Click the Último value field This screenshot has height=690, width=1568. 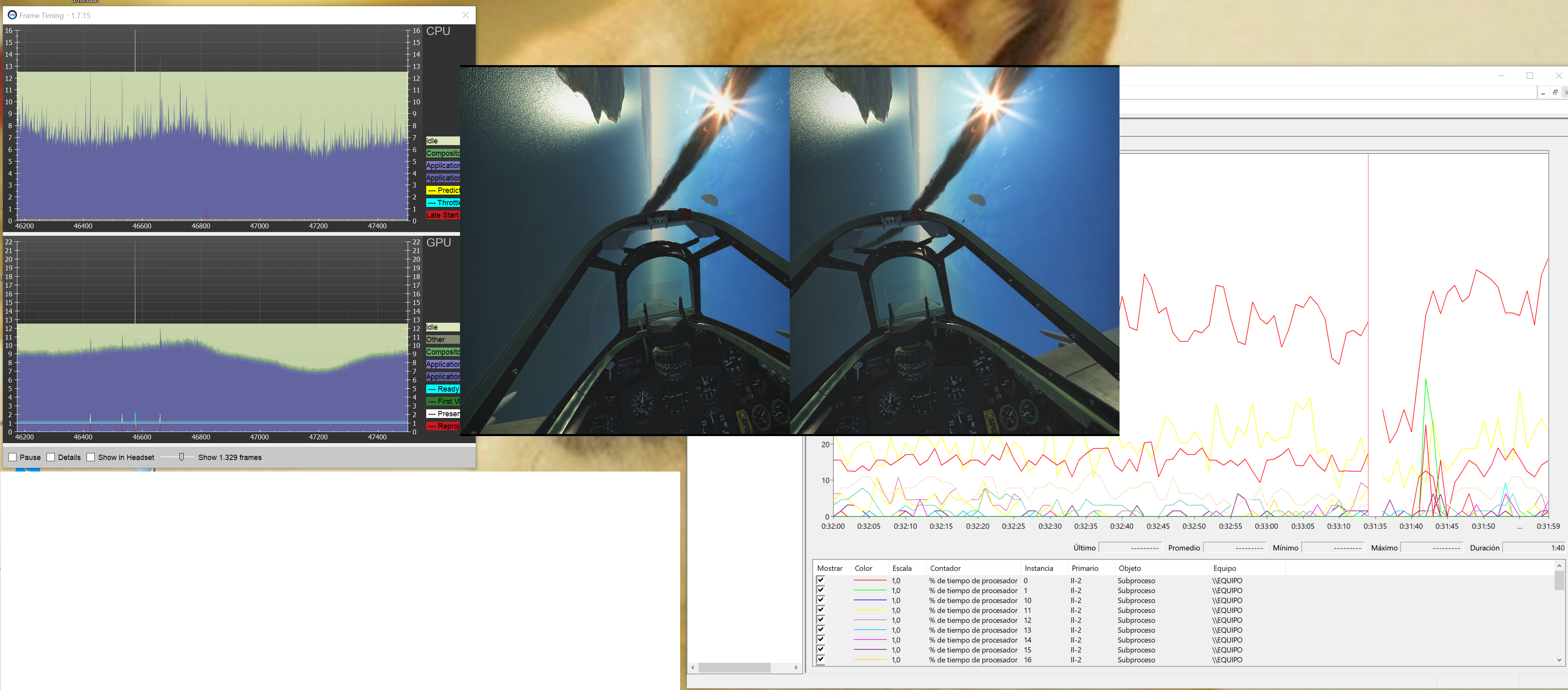(x=1129, y=548)
